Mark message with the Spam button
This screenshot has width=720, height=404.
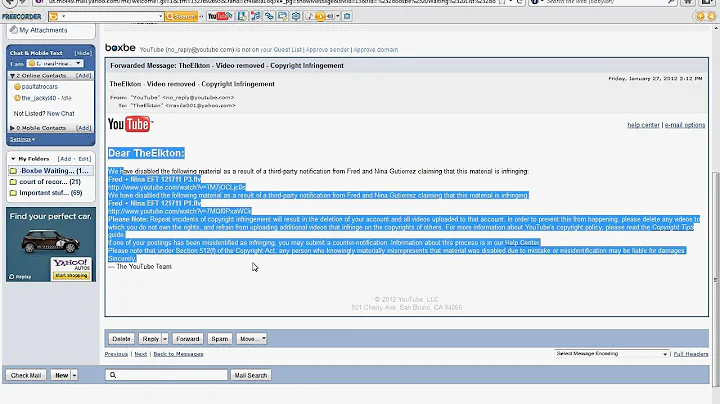[219, 339]
